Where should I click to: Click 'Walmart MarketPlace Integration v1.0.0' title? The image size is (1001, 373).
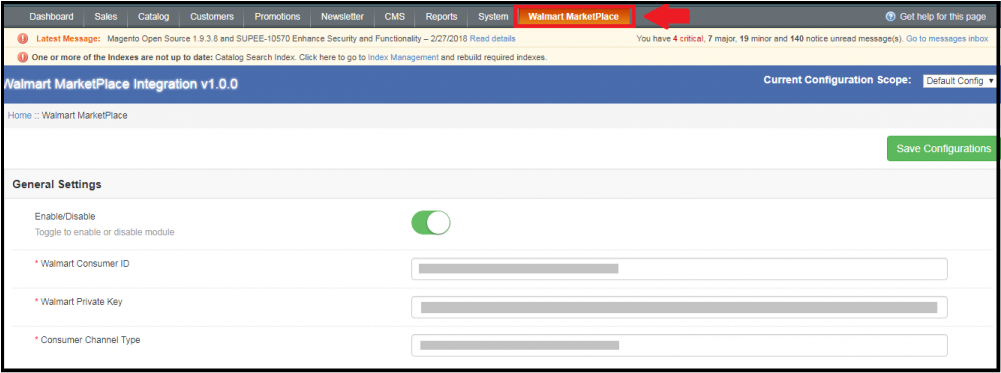pyautogui.click(x=121, y=84)
